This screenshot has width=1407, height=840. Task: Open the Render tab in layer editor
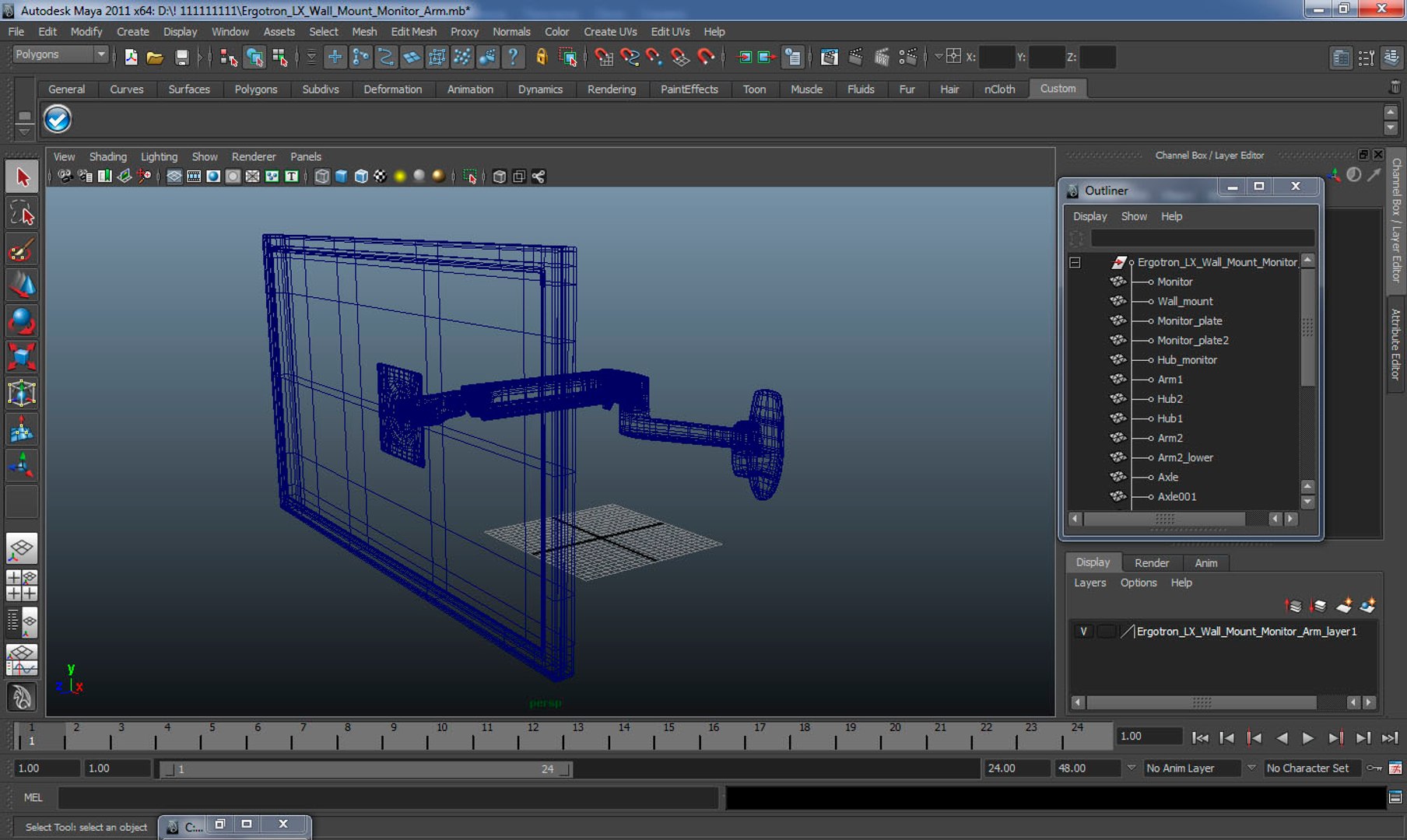pos(1151,562)
